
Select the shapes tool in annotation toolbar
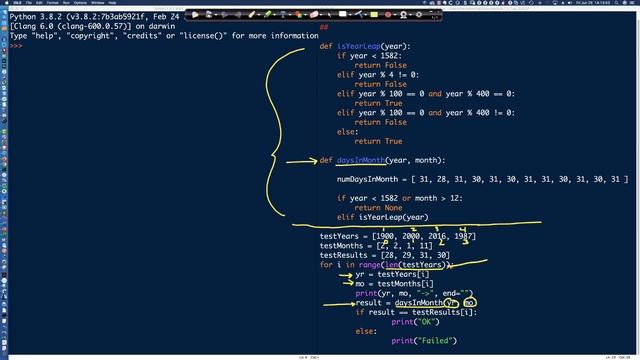pos(298,15)
